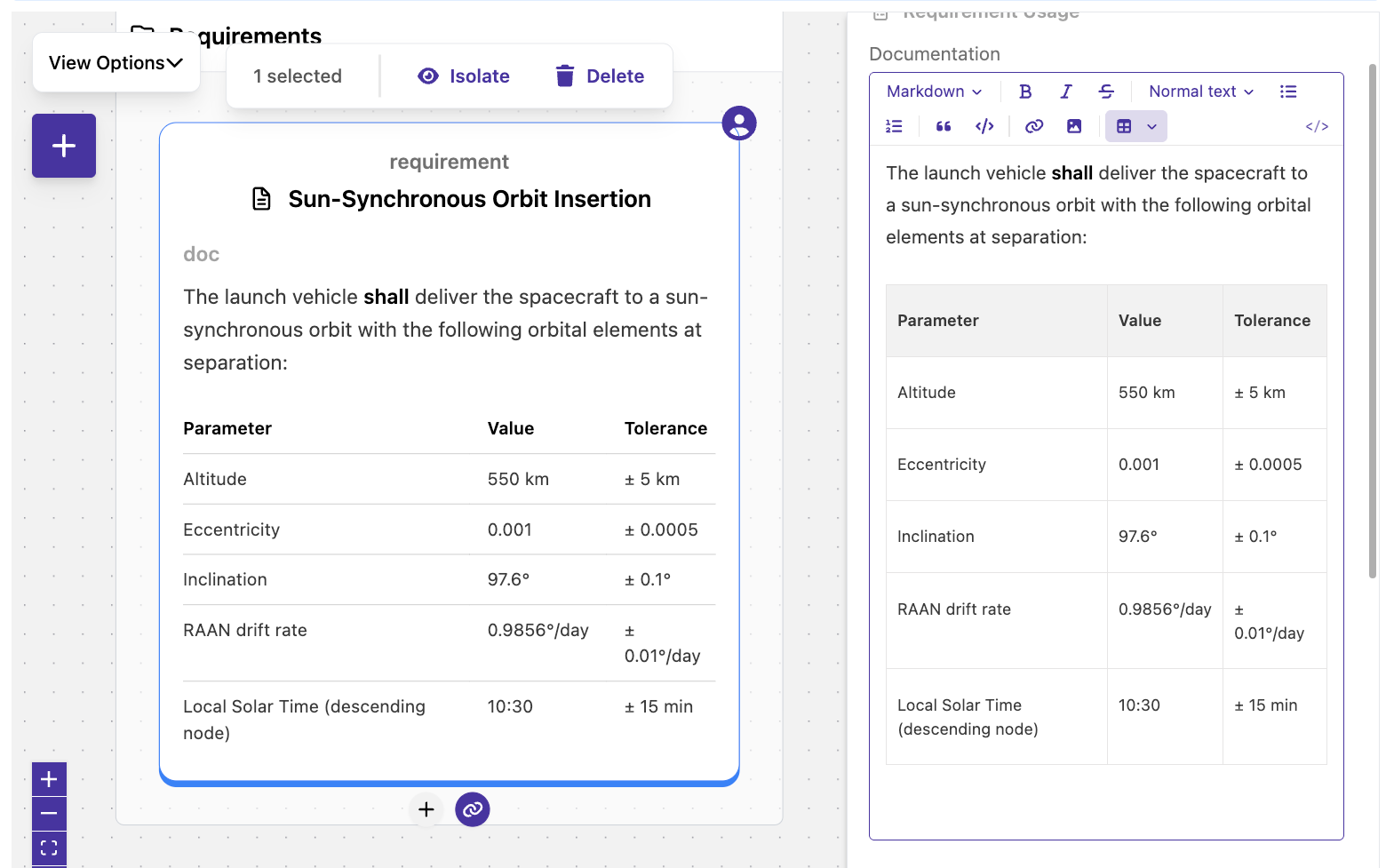1394x868 pixels.
Task: Isolate the selected requirement
Action: 464,76
